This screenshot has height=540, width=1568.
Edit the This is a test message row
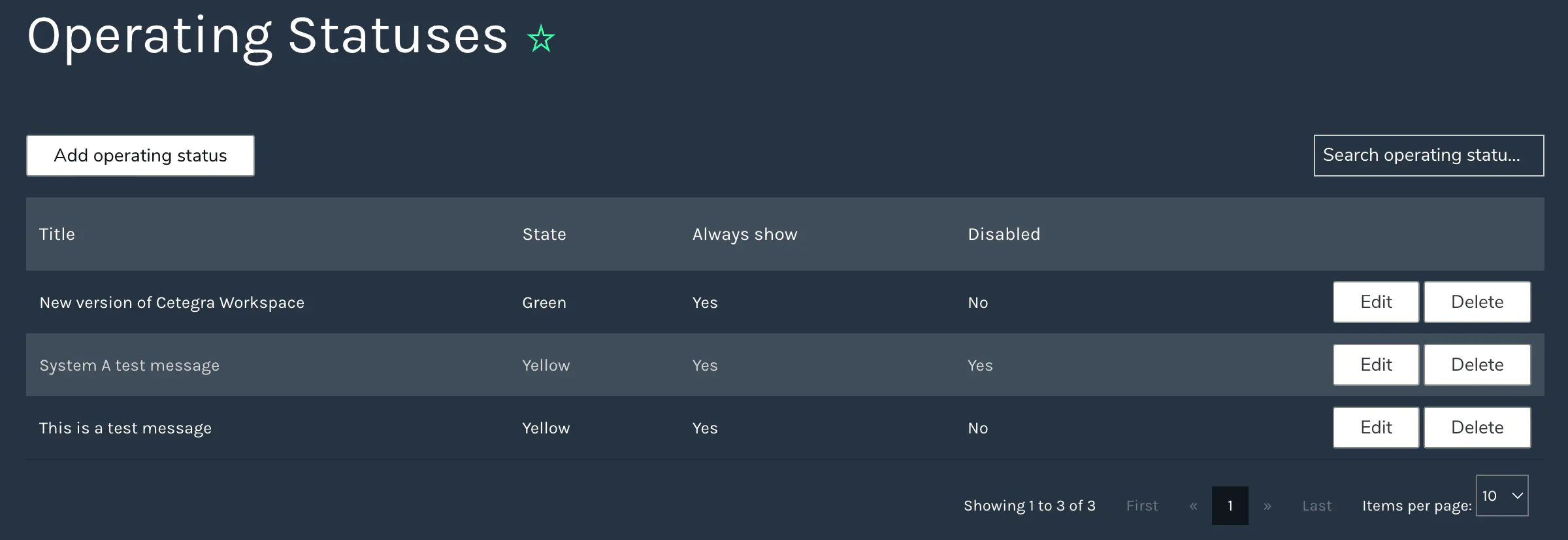coord(1375,428)
